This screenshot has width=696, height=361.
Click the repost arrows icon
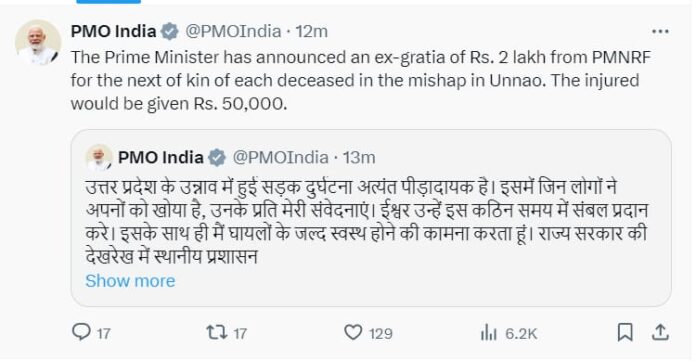tap(217, 332)
